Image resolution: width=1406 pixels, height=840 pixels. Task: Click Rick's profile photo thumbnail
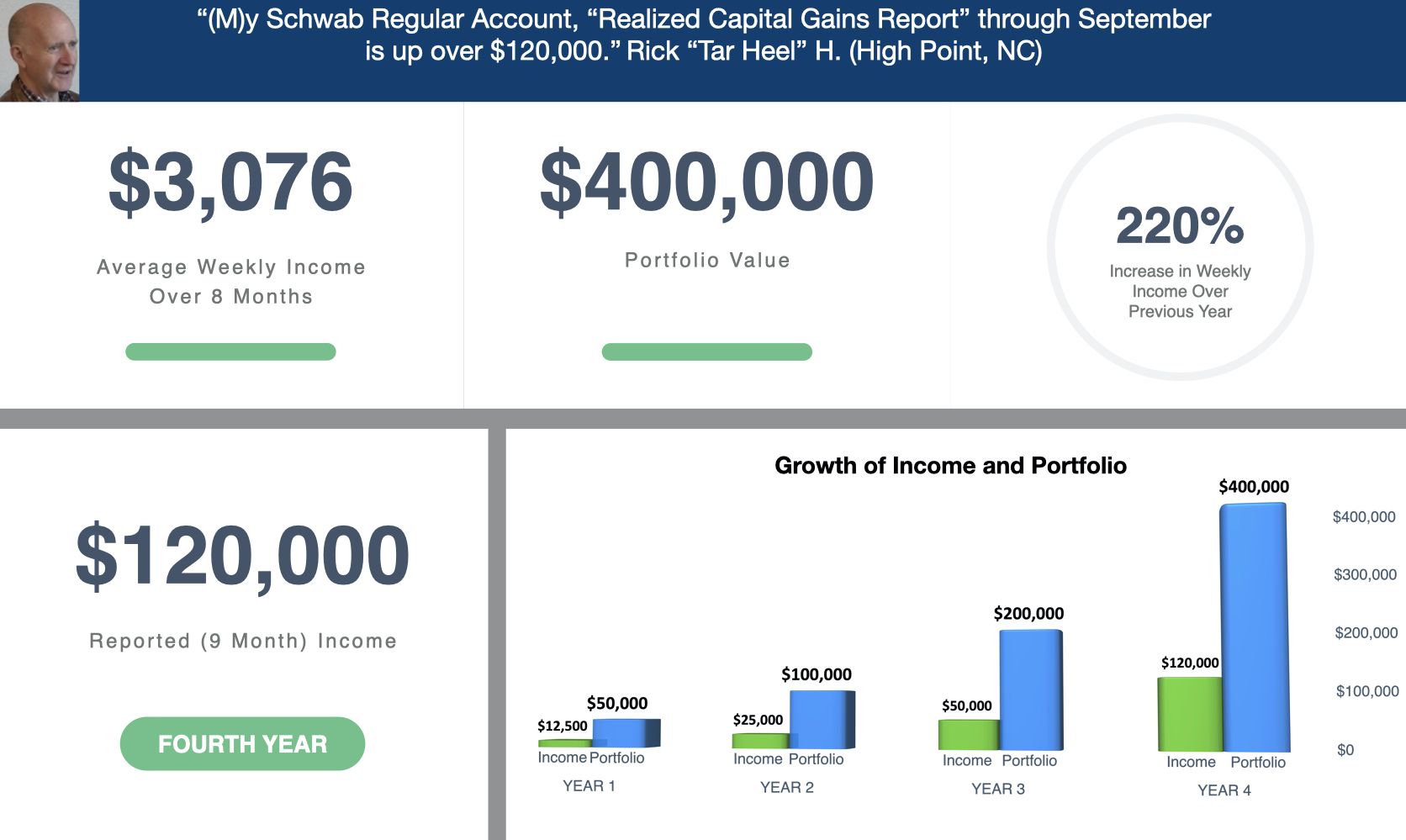coord(40,50)
